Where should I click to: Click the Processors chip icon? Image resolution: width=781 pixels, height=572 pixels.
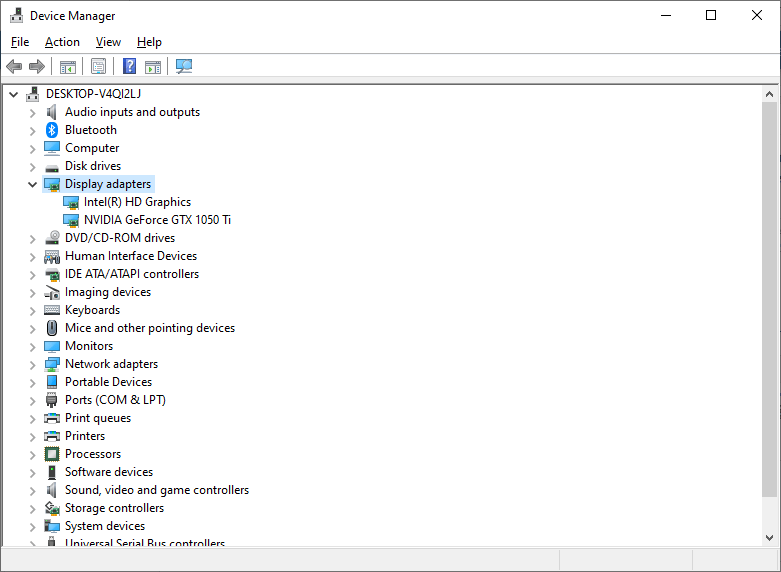[x=52, y=454]
